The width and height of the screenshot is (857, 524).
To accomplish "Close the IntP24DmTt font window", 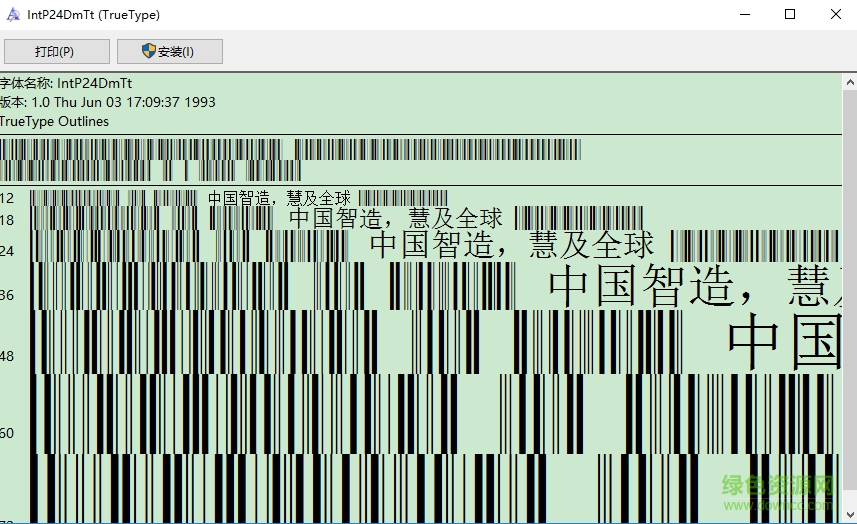I will click(x=835, y=15).
